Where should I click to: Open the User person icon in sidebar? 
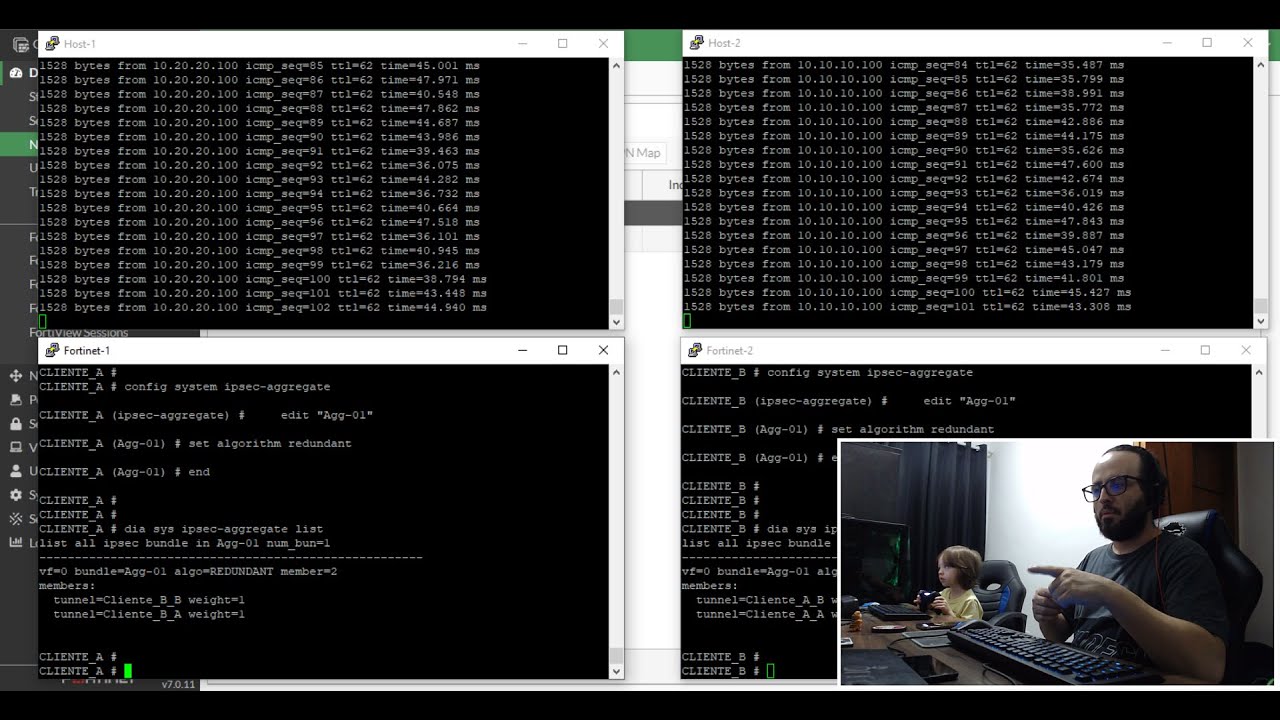point(17,471)
